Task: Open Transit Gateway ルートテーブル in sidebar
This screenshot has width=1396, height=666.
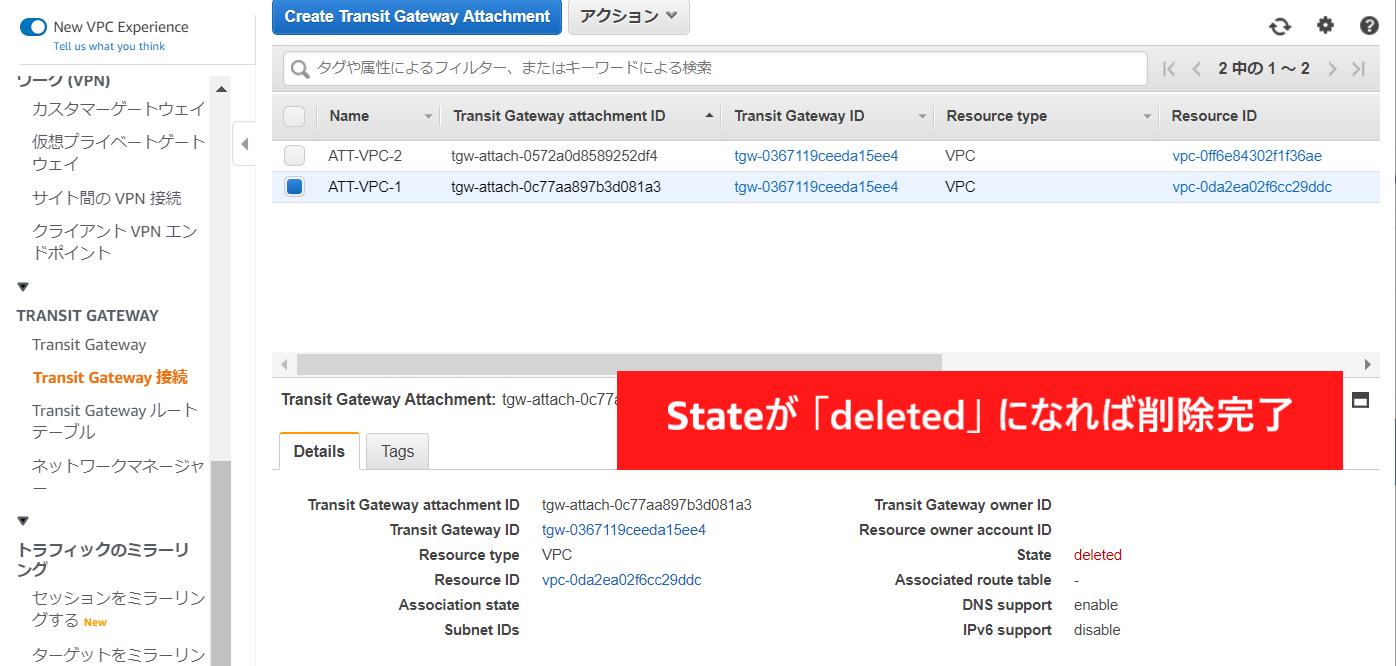Action: click(114, 421)
